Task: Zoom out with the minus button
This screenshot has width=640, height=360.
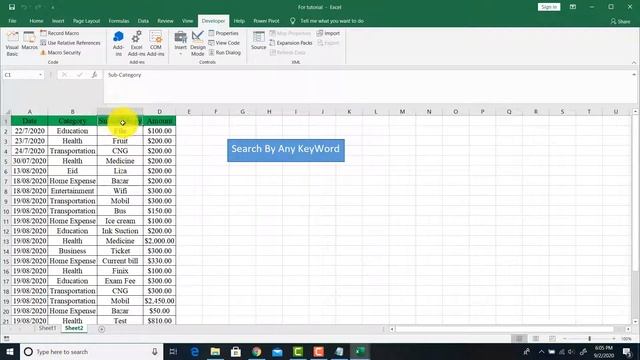Action: click(564, 339)
